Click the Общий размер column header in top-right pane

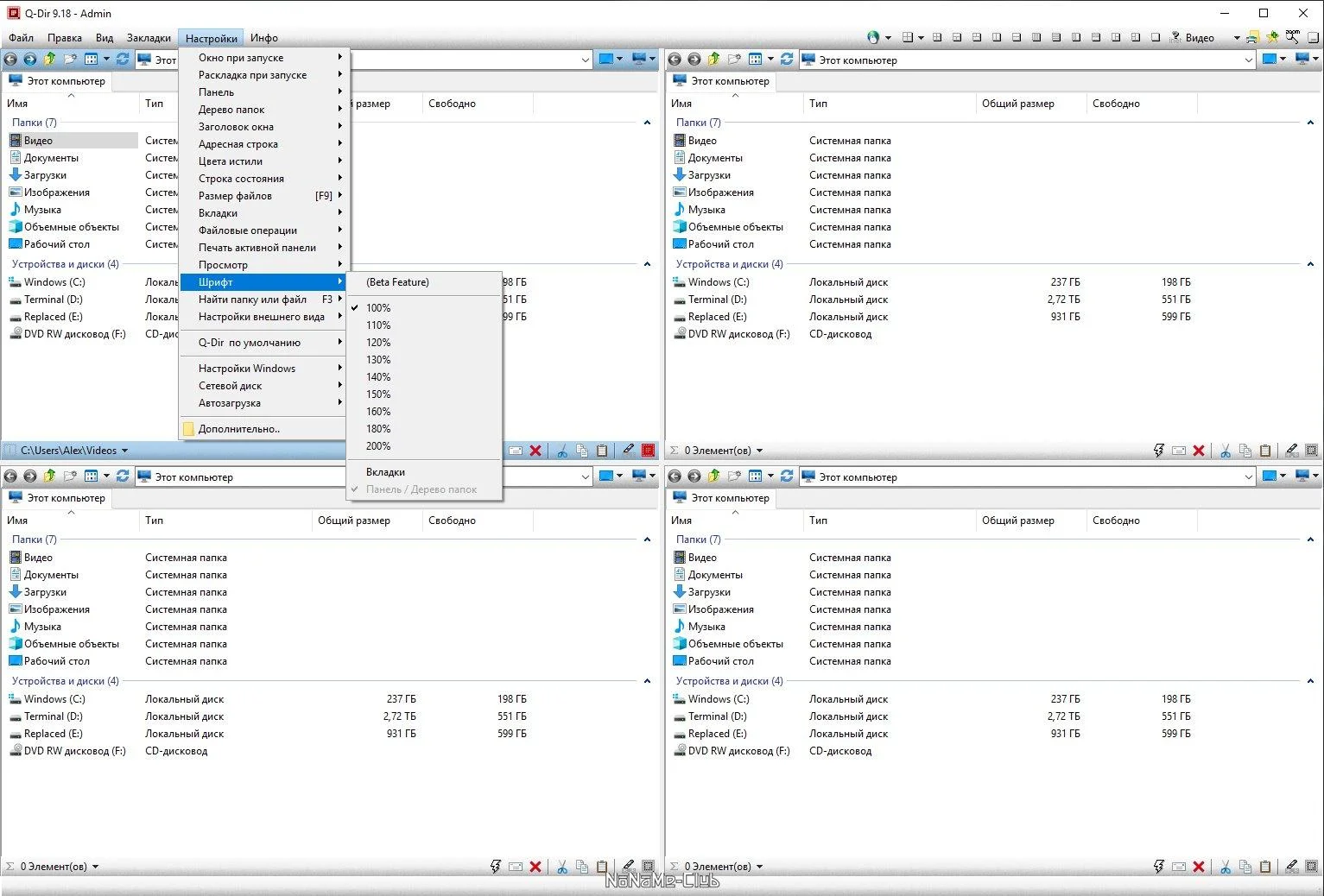(1017, 104)
